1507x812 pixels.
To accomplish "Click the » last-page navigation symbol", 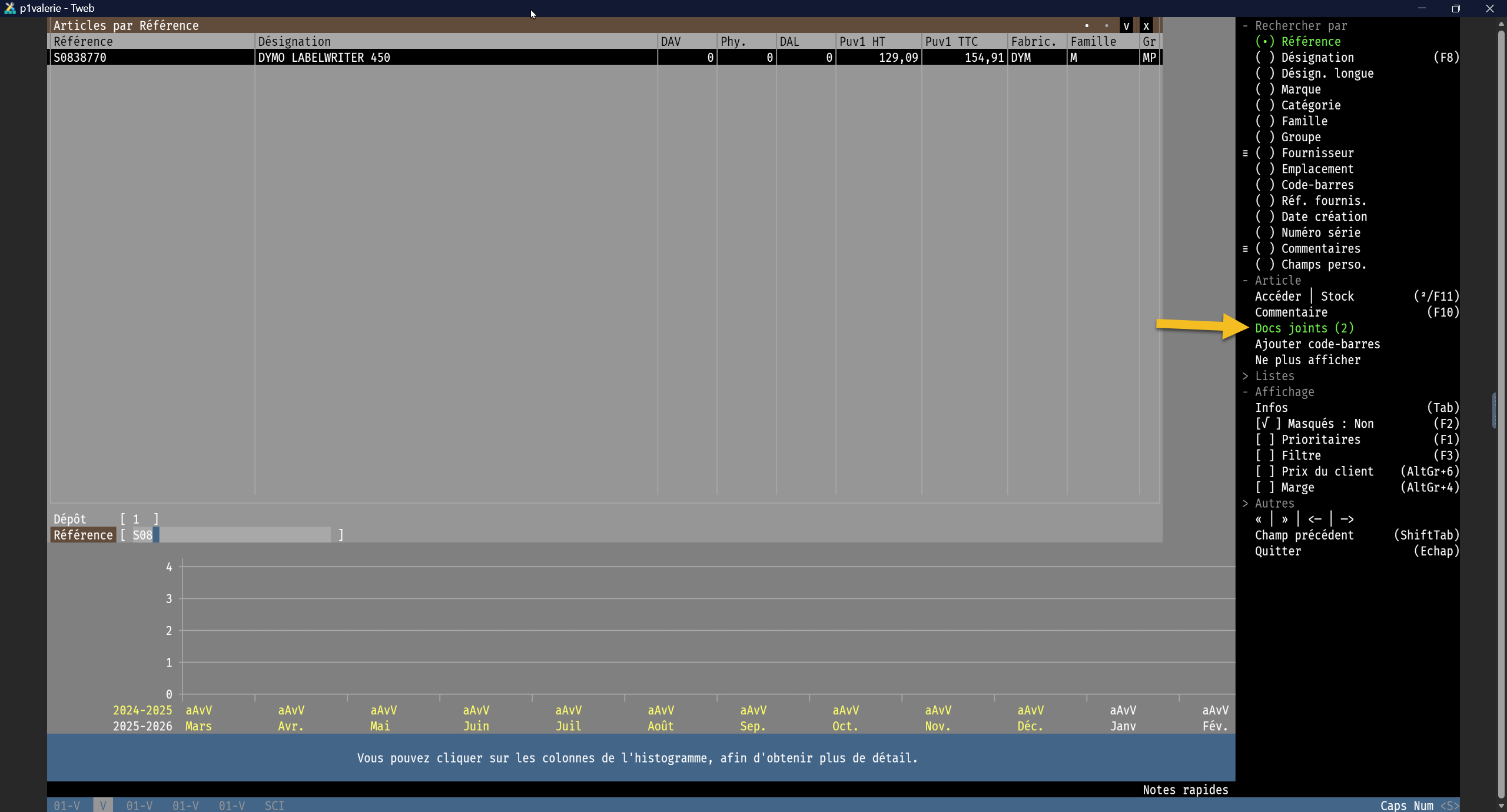I will pos(1284,519).
